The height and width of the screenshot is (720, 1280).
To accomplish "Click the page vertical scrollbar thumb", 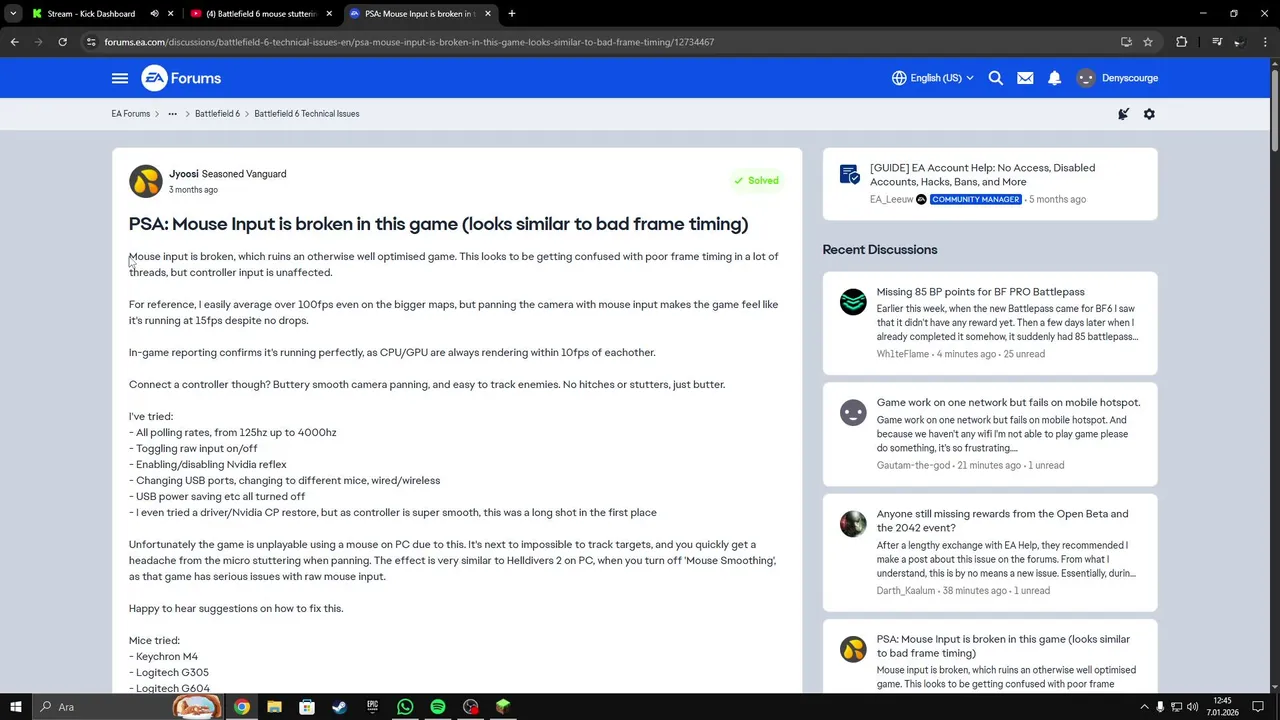I will [x=1274, y=110].
